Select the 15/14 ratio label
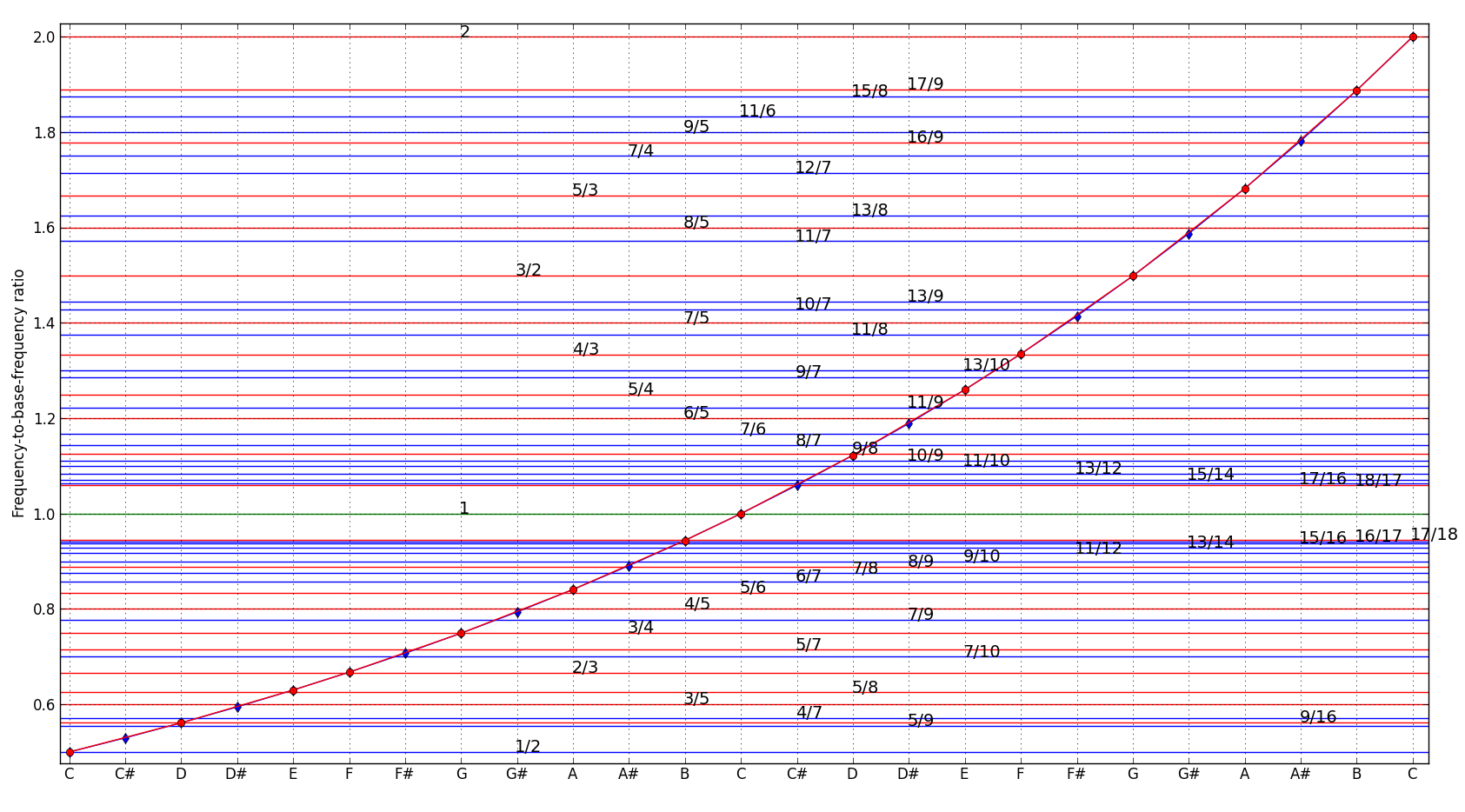Screen dimensions: 1465x812 pos(1210,475)
